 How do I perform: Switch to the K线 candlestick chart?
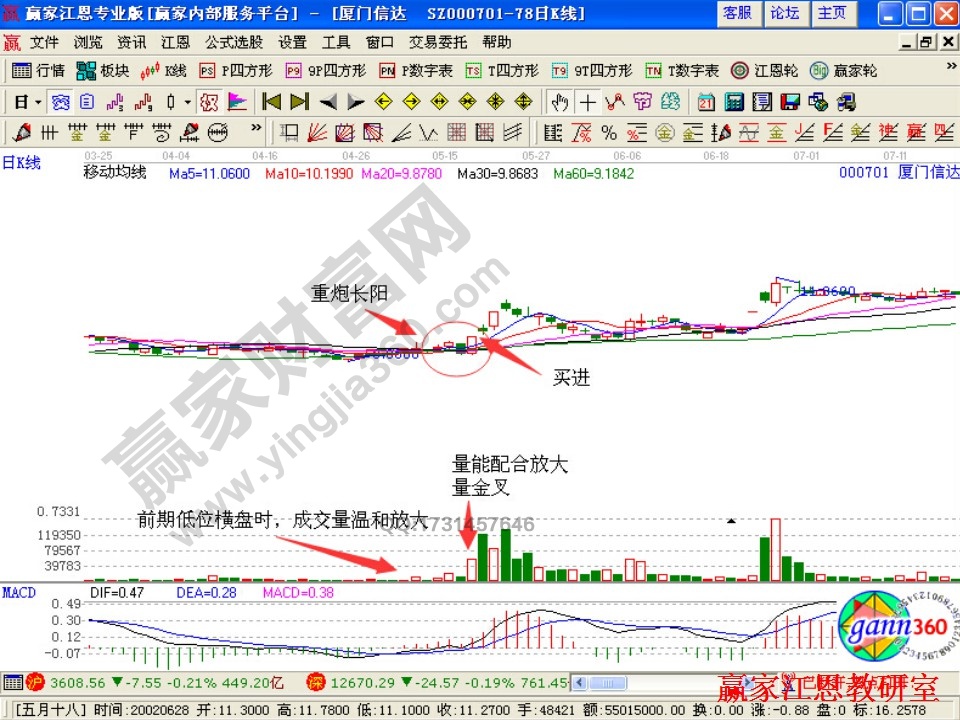(163, 71)
